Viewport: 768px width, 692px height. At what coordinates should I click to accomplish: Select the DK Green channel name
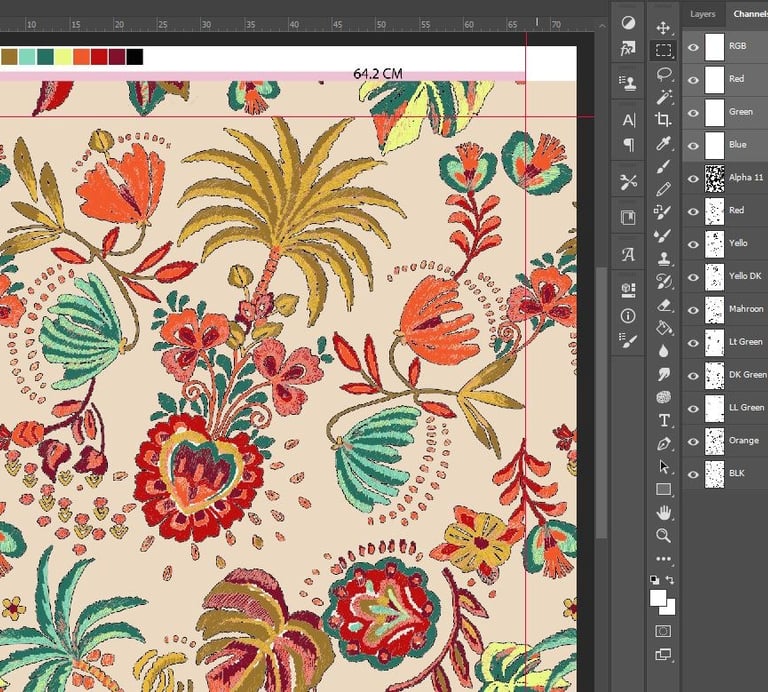pos(748,375)
